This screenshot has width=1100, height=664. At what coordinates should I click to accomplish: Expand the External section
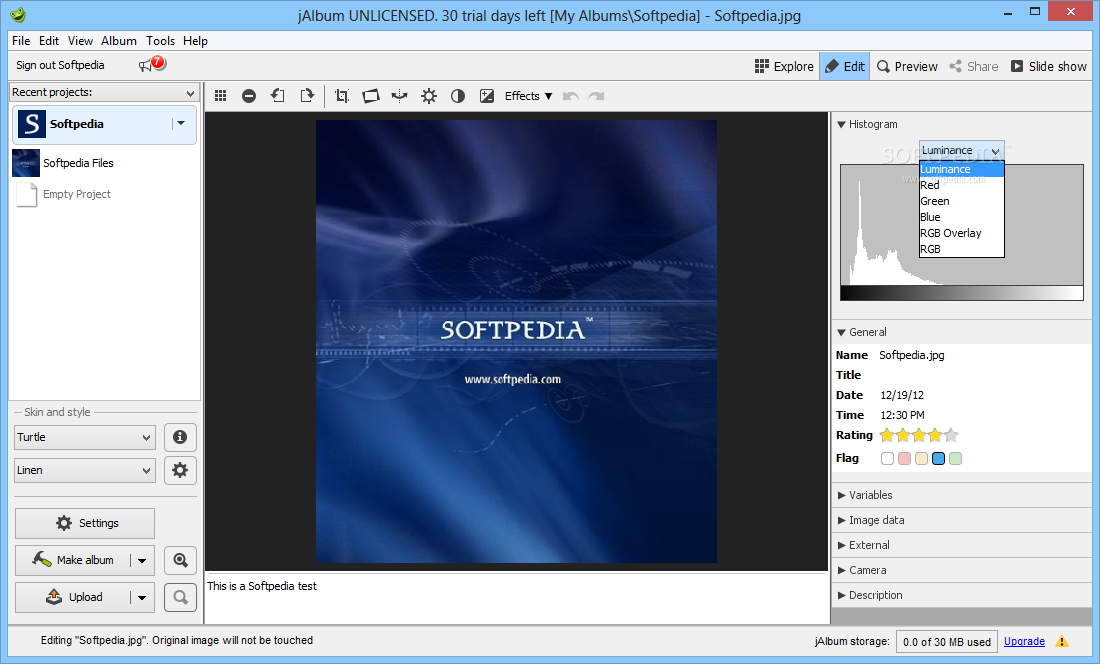click(841, 545)
